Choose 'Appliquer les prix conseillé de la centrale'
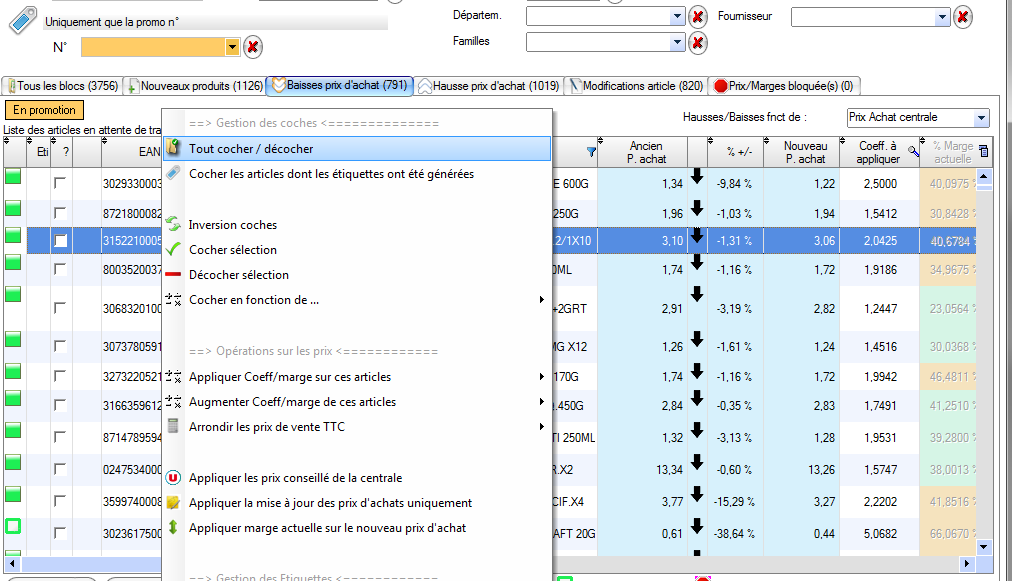Image resolution: width=1012 pixels, height=581 pixels. (295, 478)
